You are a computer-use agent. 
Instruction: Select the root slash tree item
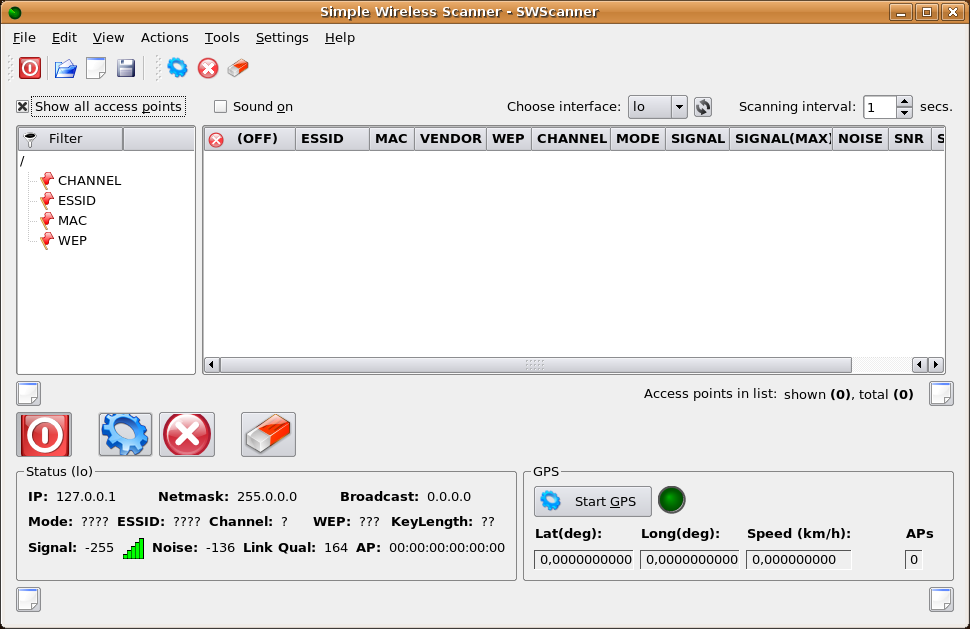pos(22,161)
